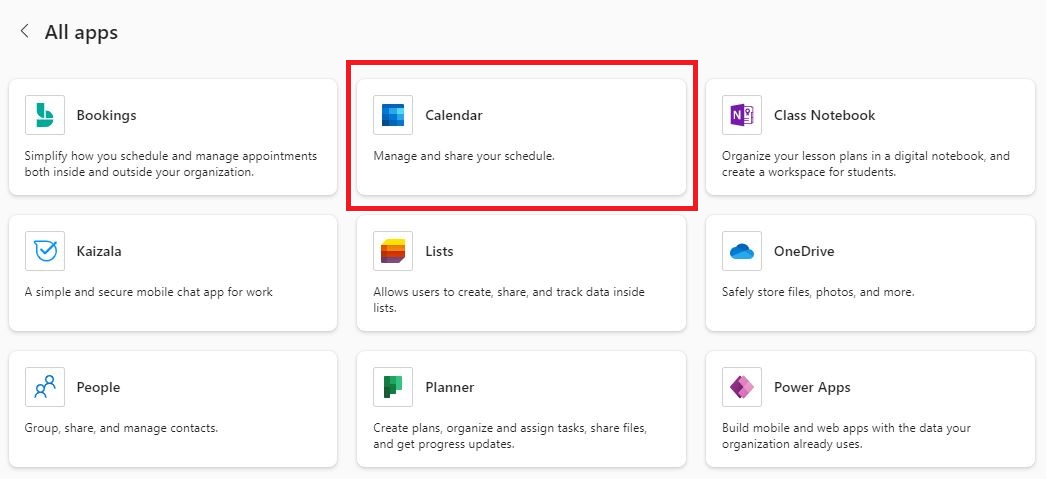Click the Lists app icon
The height and width of the screenshot is (479, 1046).
[x=393, y=251]
